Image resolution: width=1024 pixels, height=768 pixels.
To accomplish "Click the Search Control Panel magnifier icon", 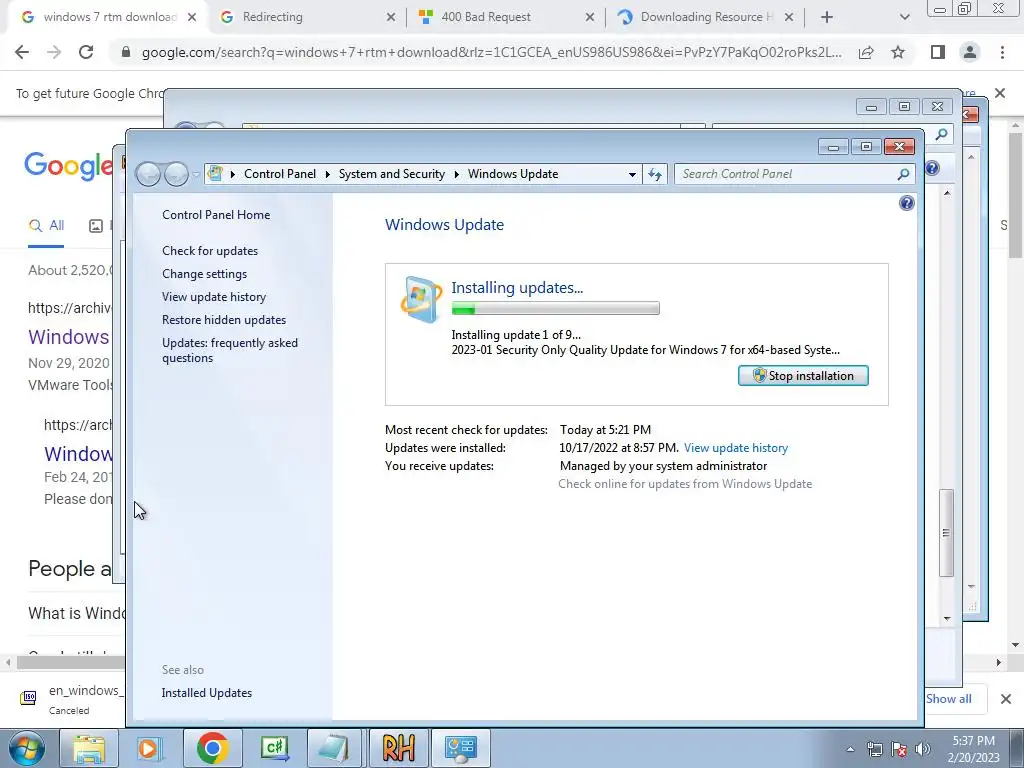I will click(x=903, y=174).
